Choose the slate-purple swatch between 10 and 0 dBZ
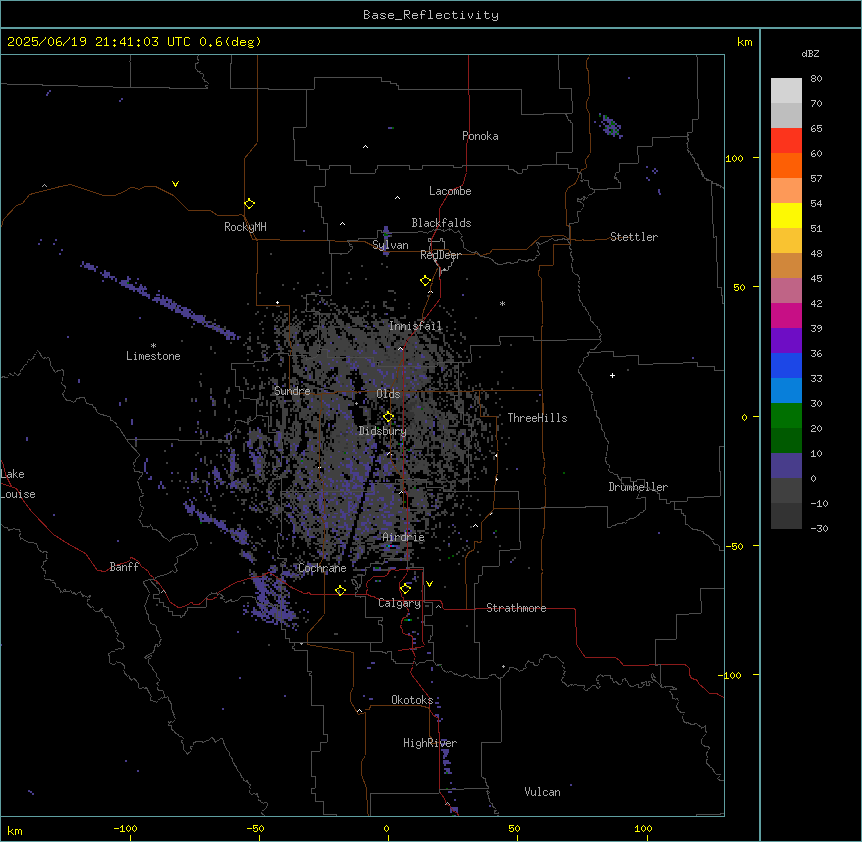Image resolution: width=862 pixels, height=842 pixels. (x=786, y=466)
